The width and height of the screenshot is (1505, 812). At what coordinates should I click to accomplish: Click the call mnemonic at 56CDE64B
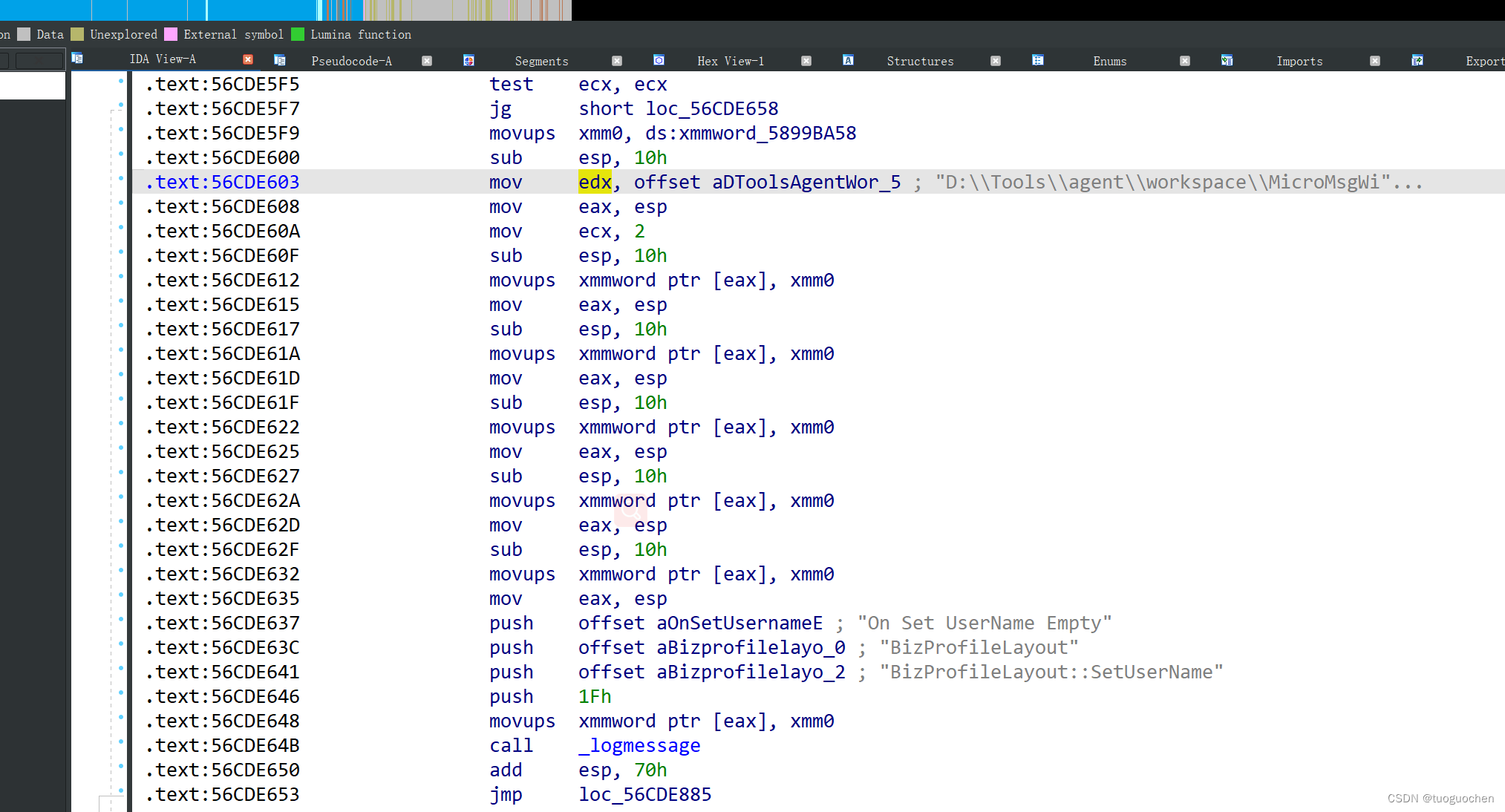(512, 745)
